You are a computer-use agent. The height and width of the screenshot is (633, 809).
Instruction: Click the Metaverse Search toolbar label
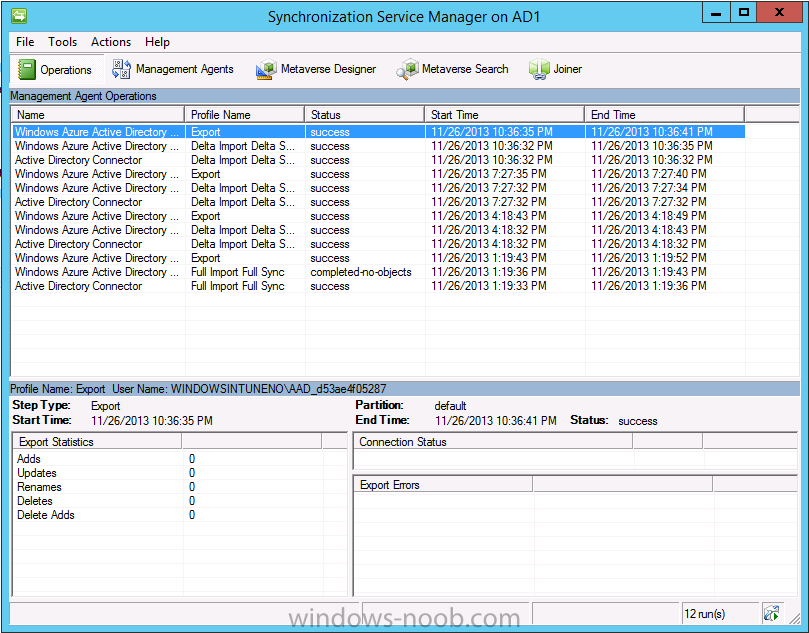465,69
